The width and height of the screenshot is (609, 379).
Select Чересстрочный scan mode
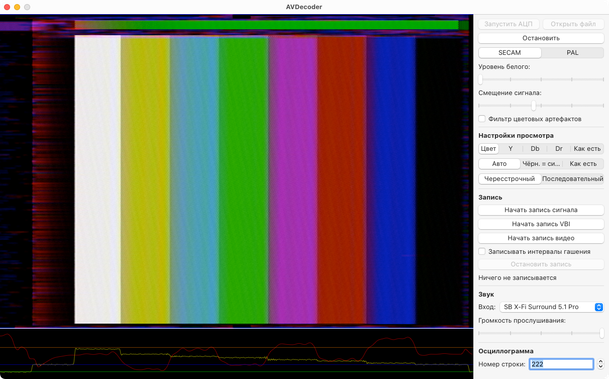tap(510, 179)
